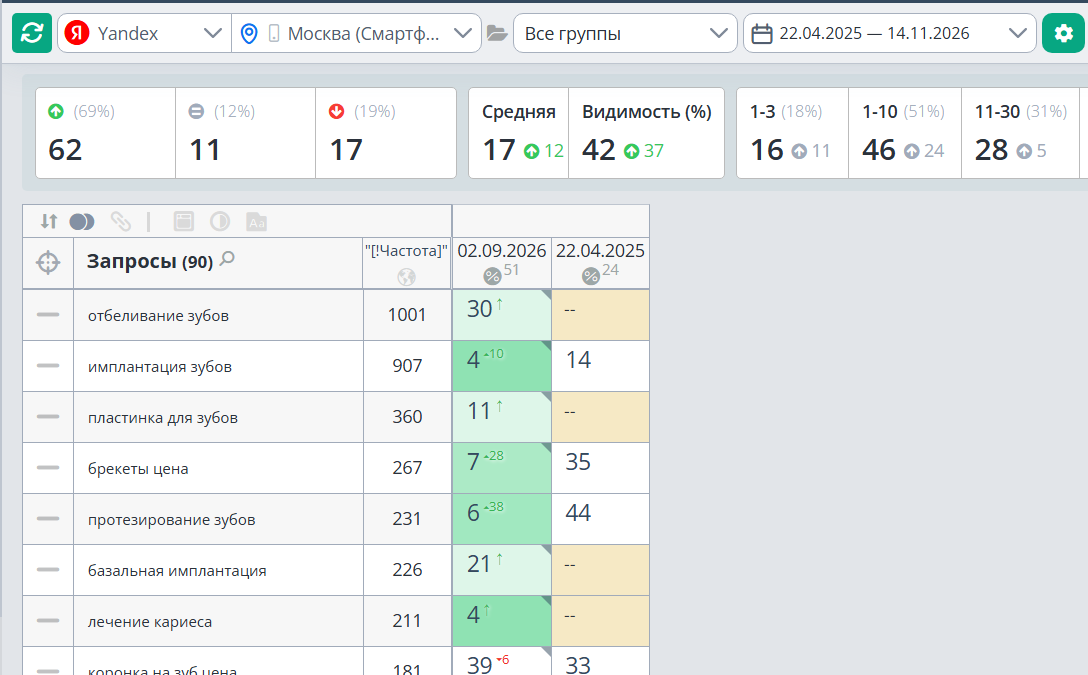Click the green refresh positions button
Image resolution: width=1088 pixels, height=675 pixels.
click(32, 33)
